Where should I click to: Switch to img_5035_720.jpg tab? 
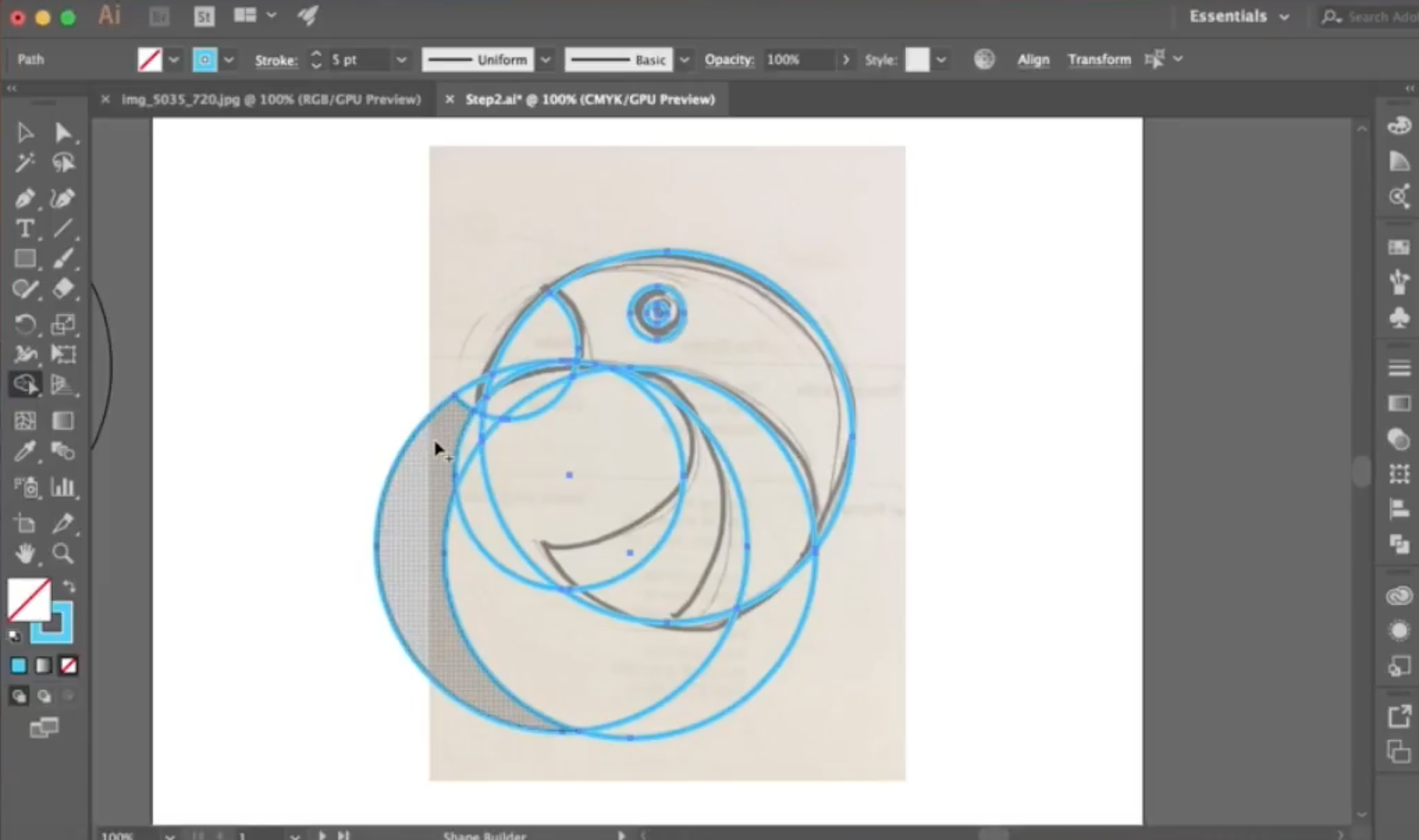[271, 99]
